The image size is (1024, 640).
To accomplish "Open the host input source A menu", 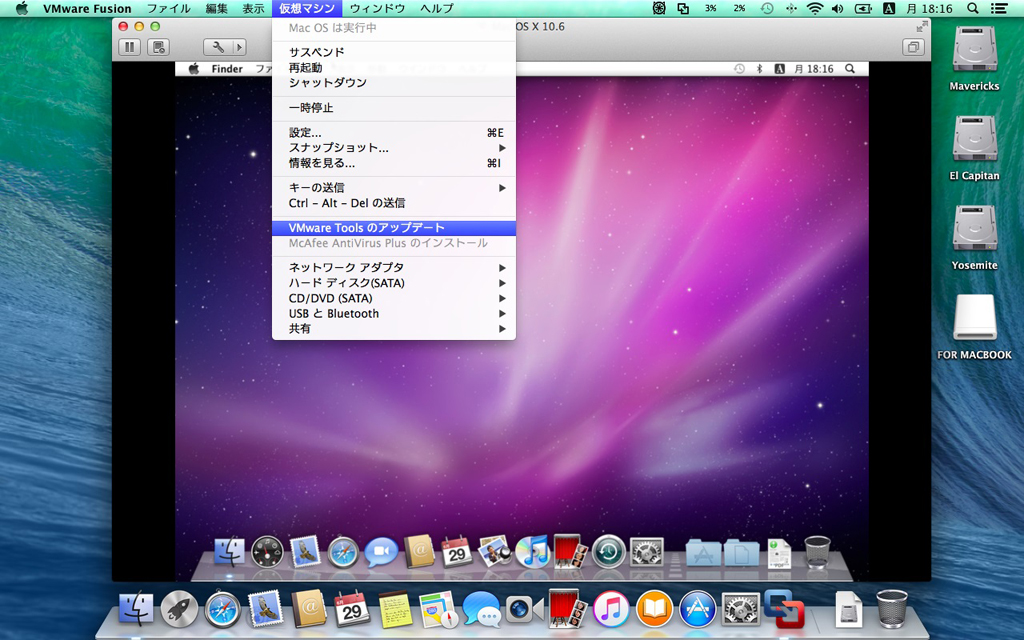I will pyautogui.click(x=889, y=8).
